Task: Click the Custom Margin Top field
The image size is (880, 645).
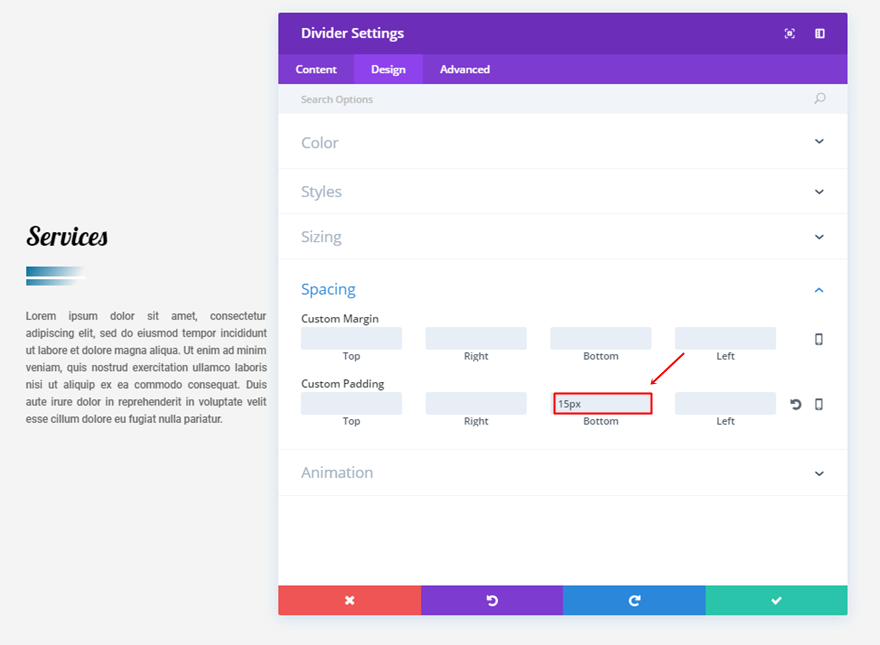Action: [x=351, y=339]
